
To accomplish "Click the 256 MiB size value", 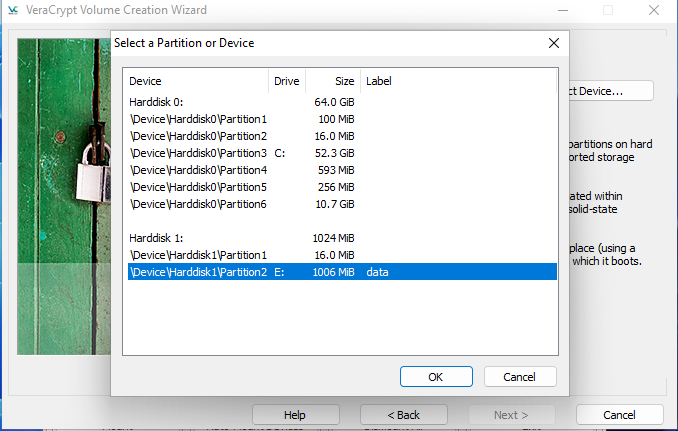I will click(x=336, y=187).
